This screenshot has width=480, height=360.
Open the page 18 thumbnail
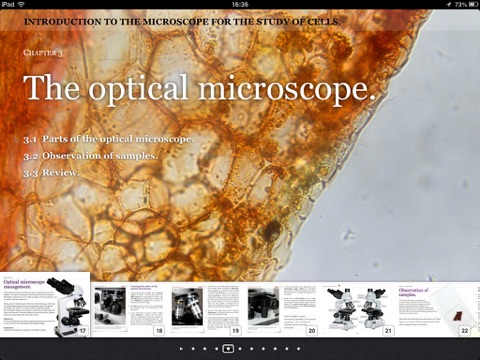click(129, 309)
